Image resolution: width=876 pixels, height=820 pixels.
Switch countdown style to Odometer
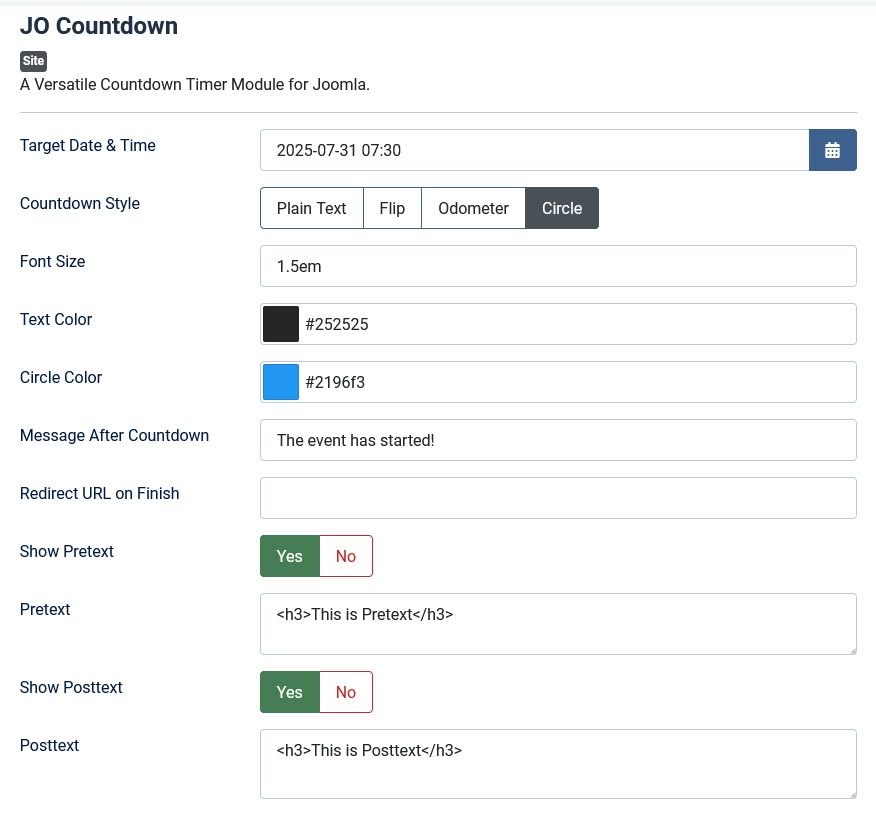coord(473,208)
